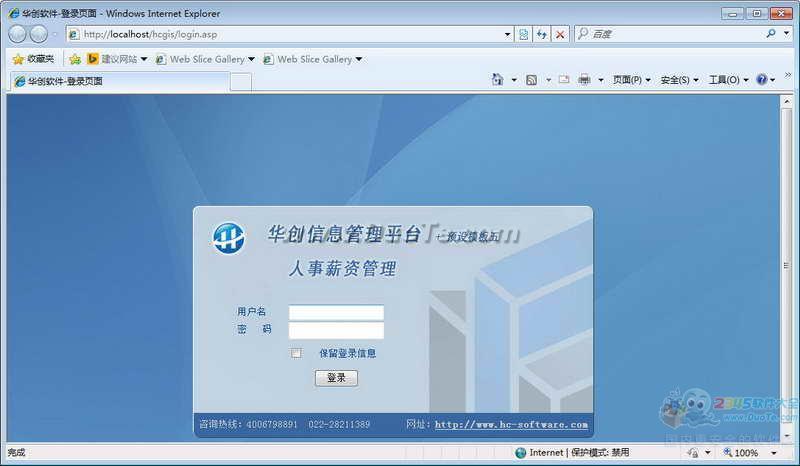Open the 安全(S) menu
Screen dimensions: 800x466
click(x=679, y=80)
